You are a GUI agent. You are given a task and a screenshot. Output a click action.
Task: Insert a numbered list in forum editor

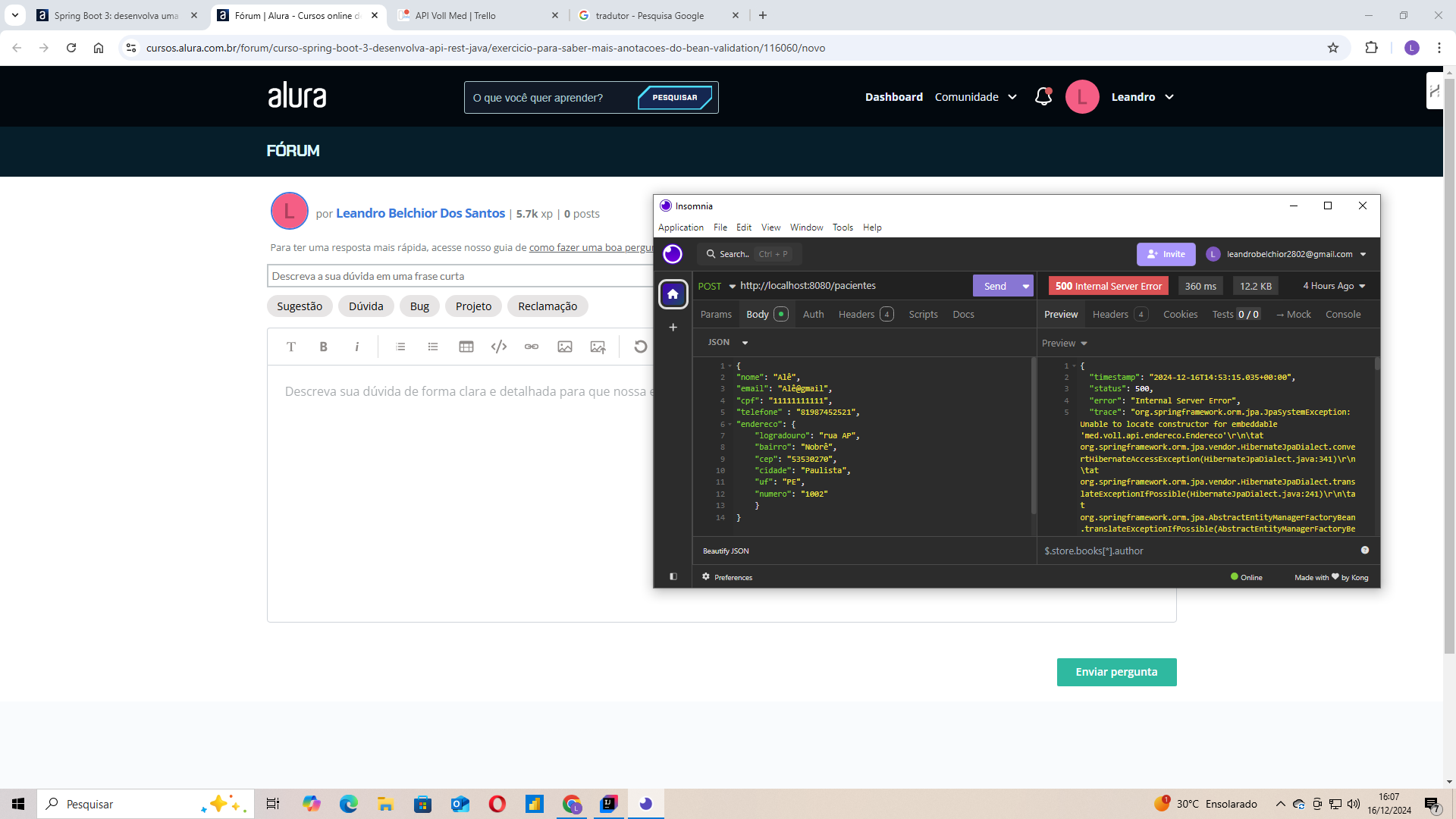[x=400, y=347]
